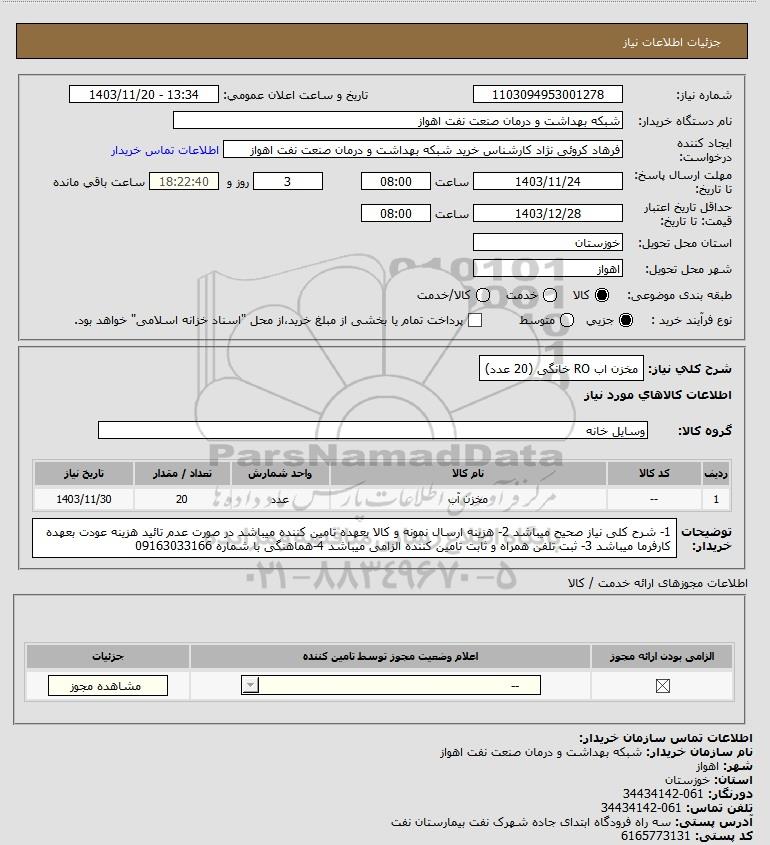This screenshot has height=845, width=770.
Task: Select the خدمت radio button
Action: tap(550, 295)
